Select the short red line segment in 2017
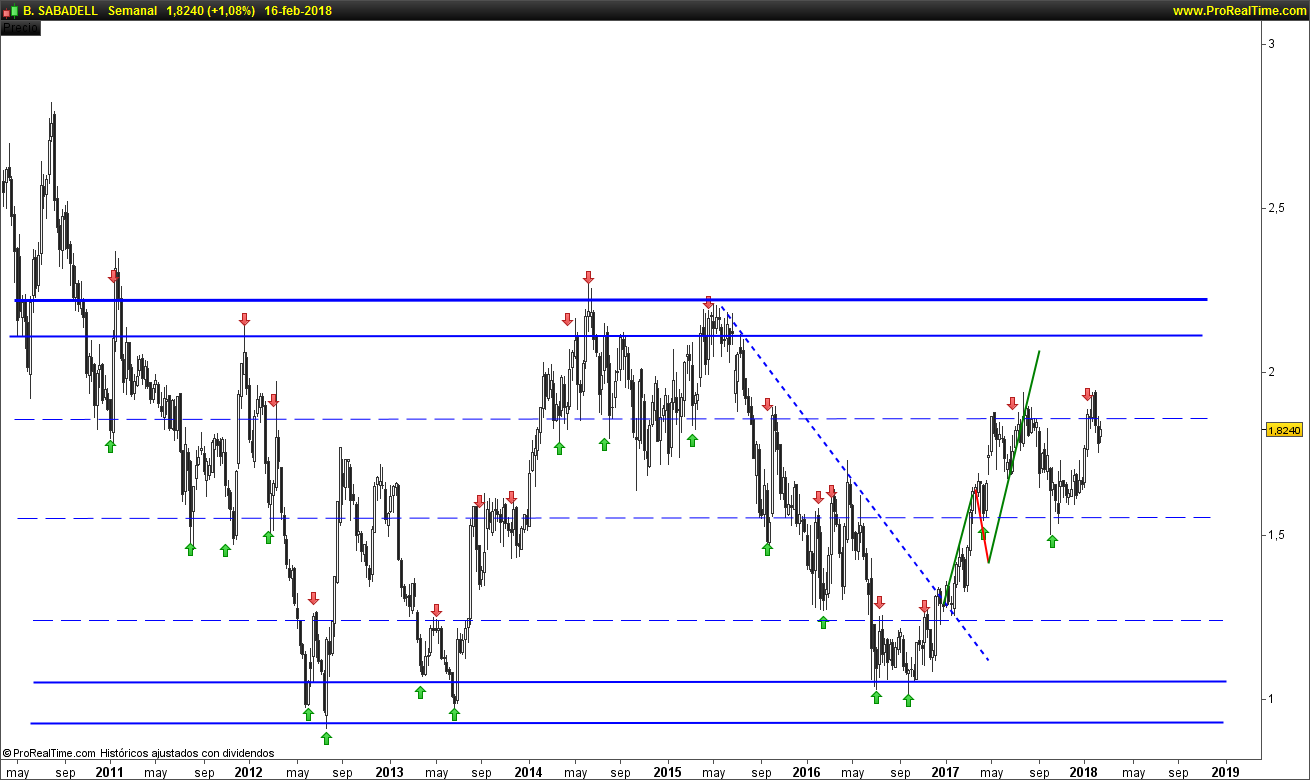The width and height of the screenshot is (1310, 780). 980,526
